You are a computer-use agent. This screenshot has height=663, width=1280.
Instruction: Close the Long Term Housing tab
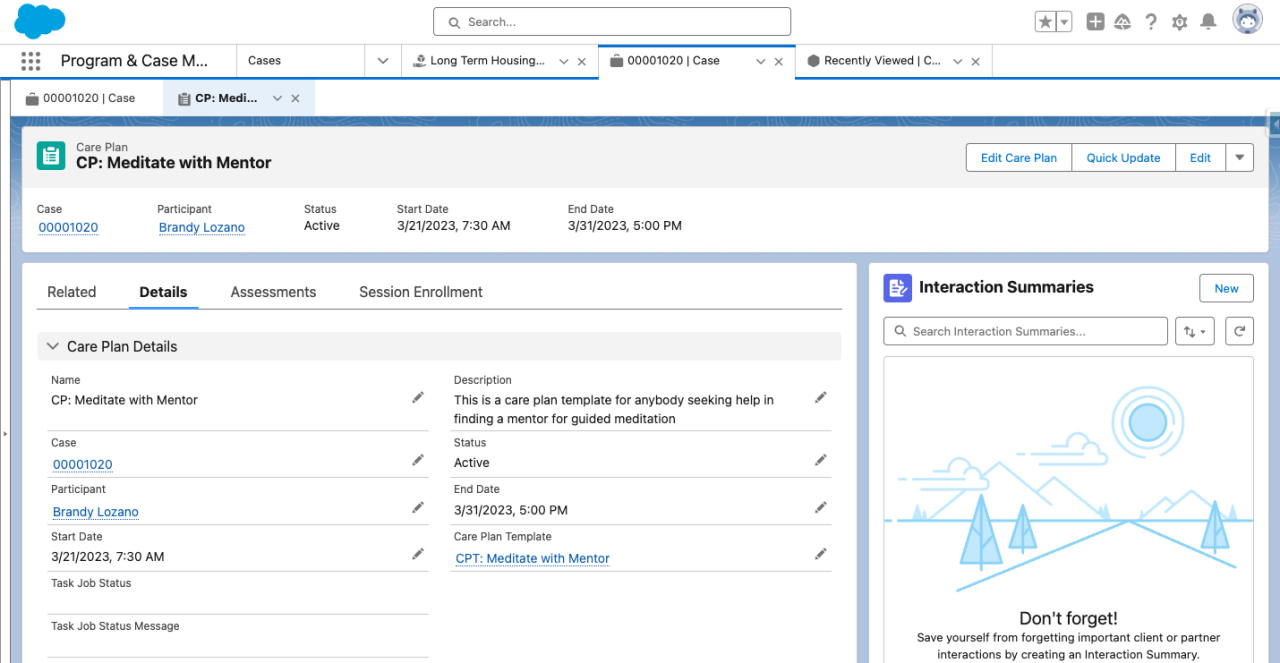(582, 62)
